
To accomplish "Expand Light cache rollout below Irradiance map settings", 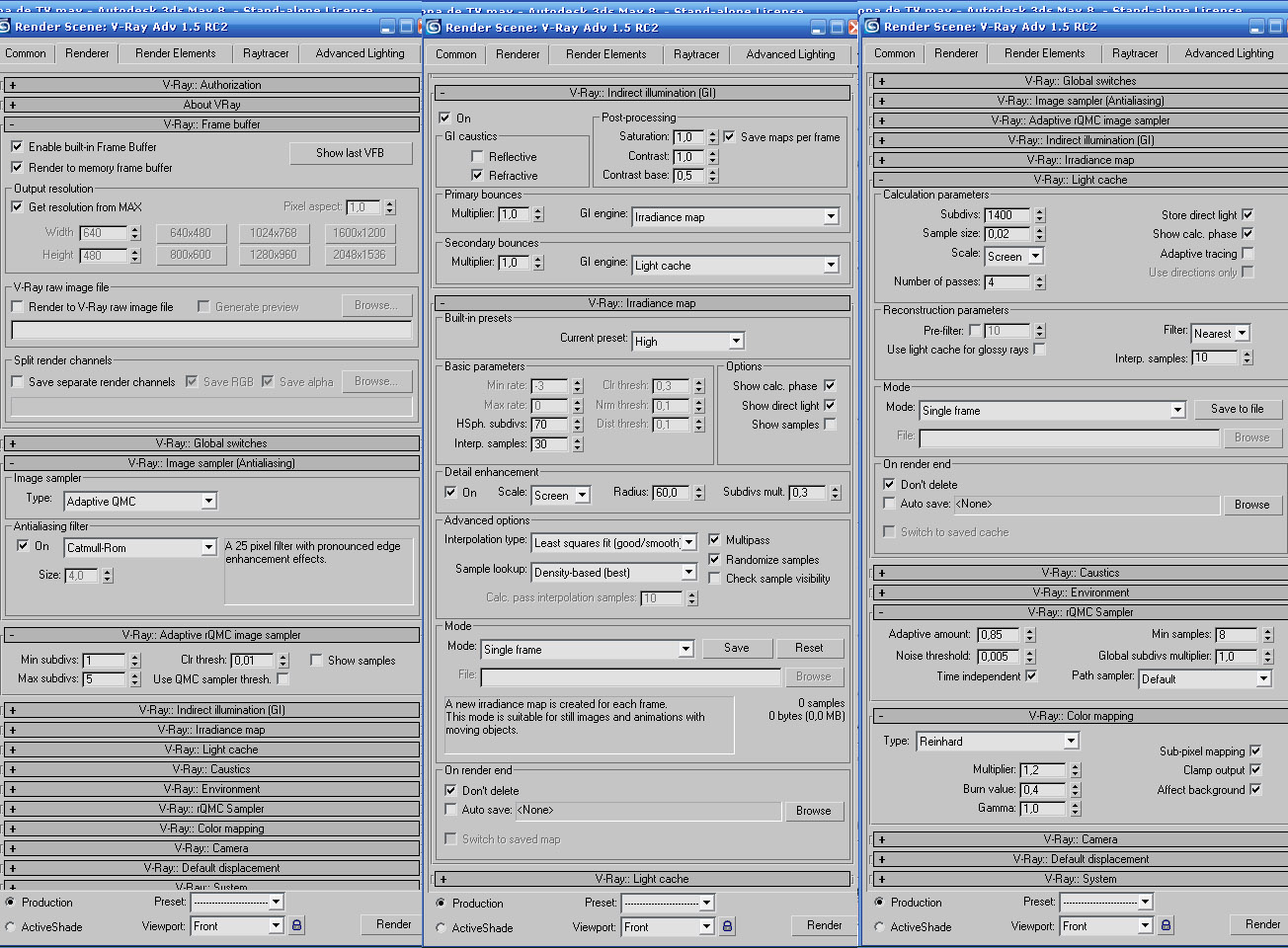I will [x=642, y=879].
